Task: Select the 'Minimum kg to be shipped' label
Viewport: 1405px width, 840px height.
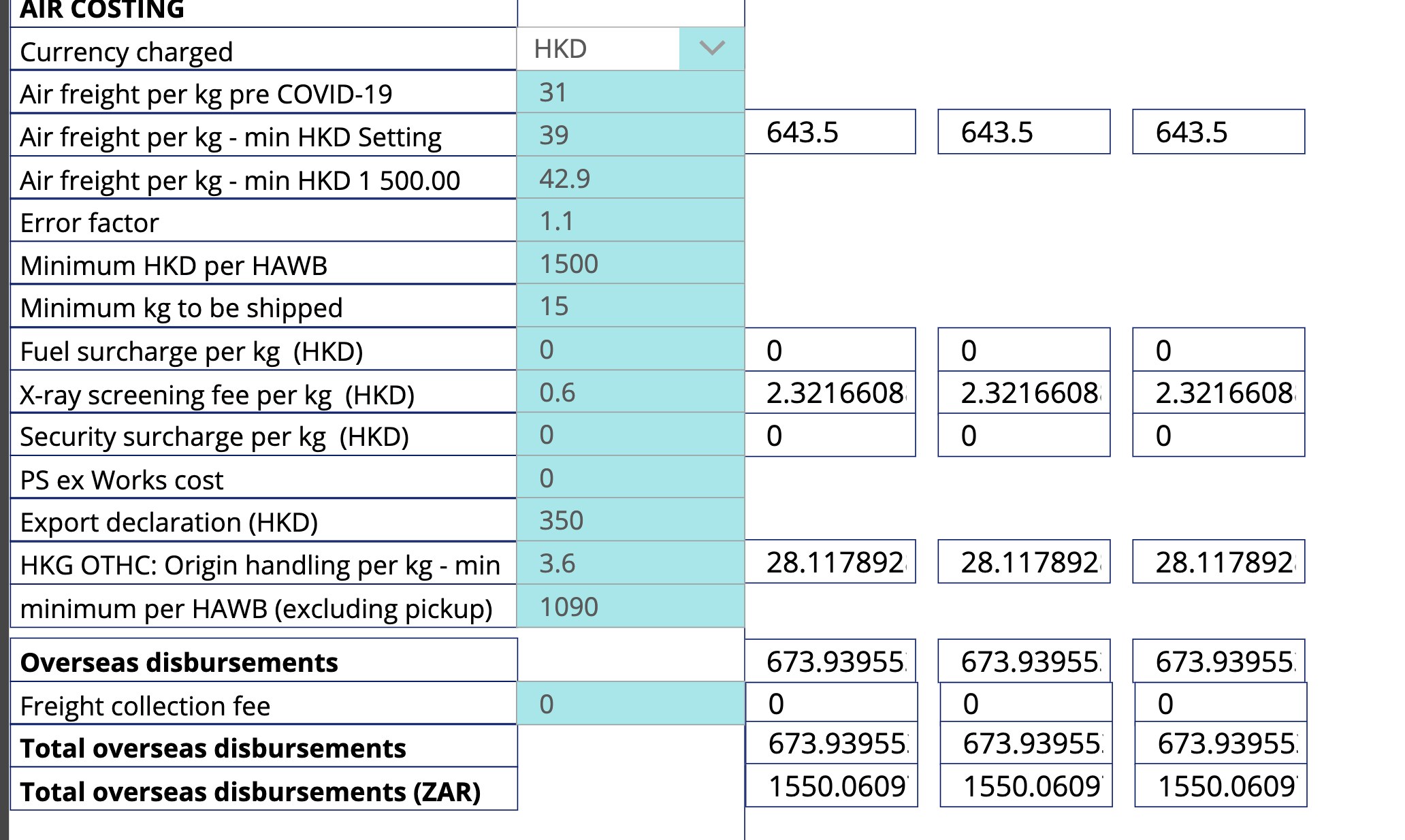Action: pos(181,308)
